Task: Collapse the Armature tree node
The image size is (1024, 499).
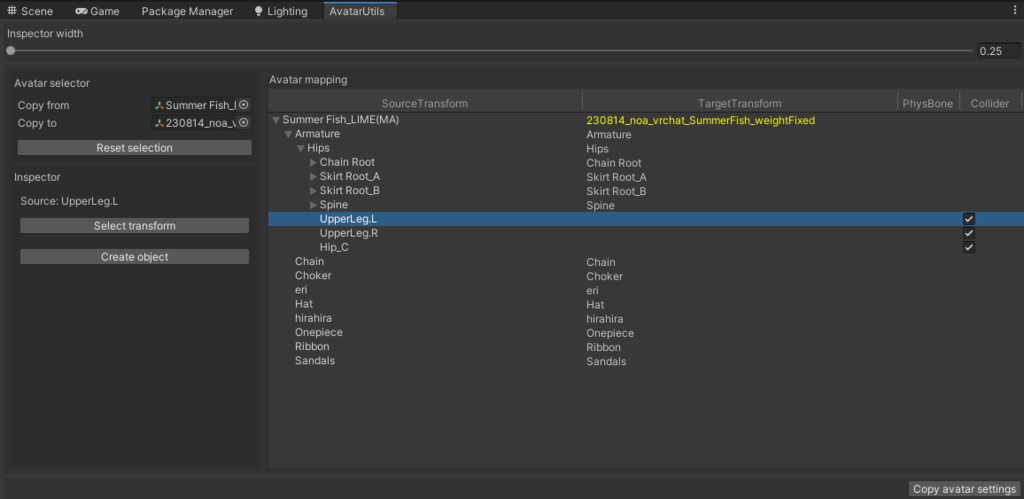Action: tap(288, 134)
